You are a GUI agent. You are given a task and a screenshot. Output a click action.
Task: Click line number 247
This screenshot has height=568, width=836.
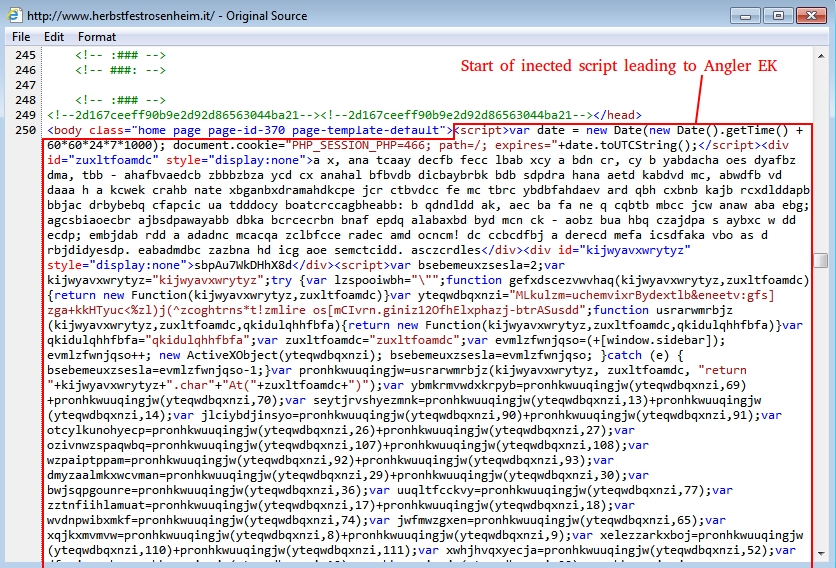coord(26,85)
